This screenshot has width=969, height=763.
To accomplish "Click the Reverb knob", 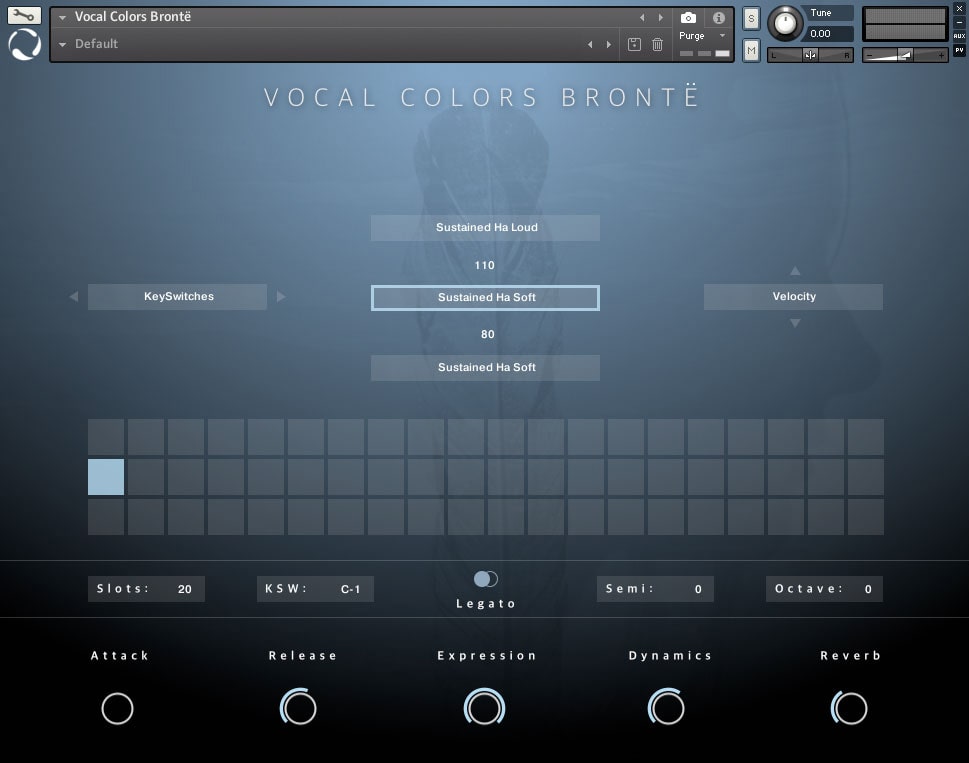I will point(849,707).
